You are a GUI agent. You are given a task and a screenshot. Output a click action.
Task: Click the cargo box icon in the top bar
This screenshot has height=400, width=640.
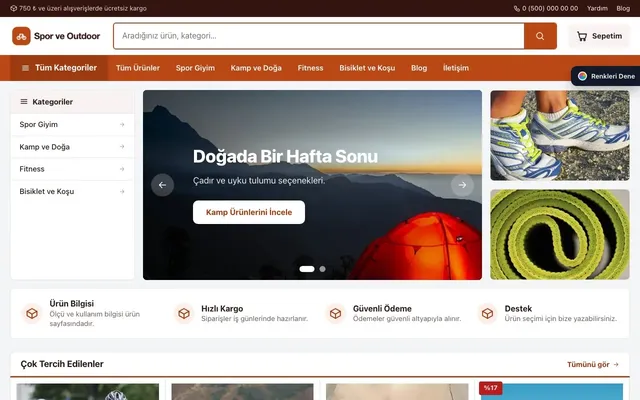(x=13, y=8)
